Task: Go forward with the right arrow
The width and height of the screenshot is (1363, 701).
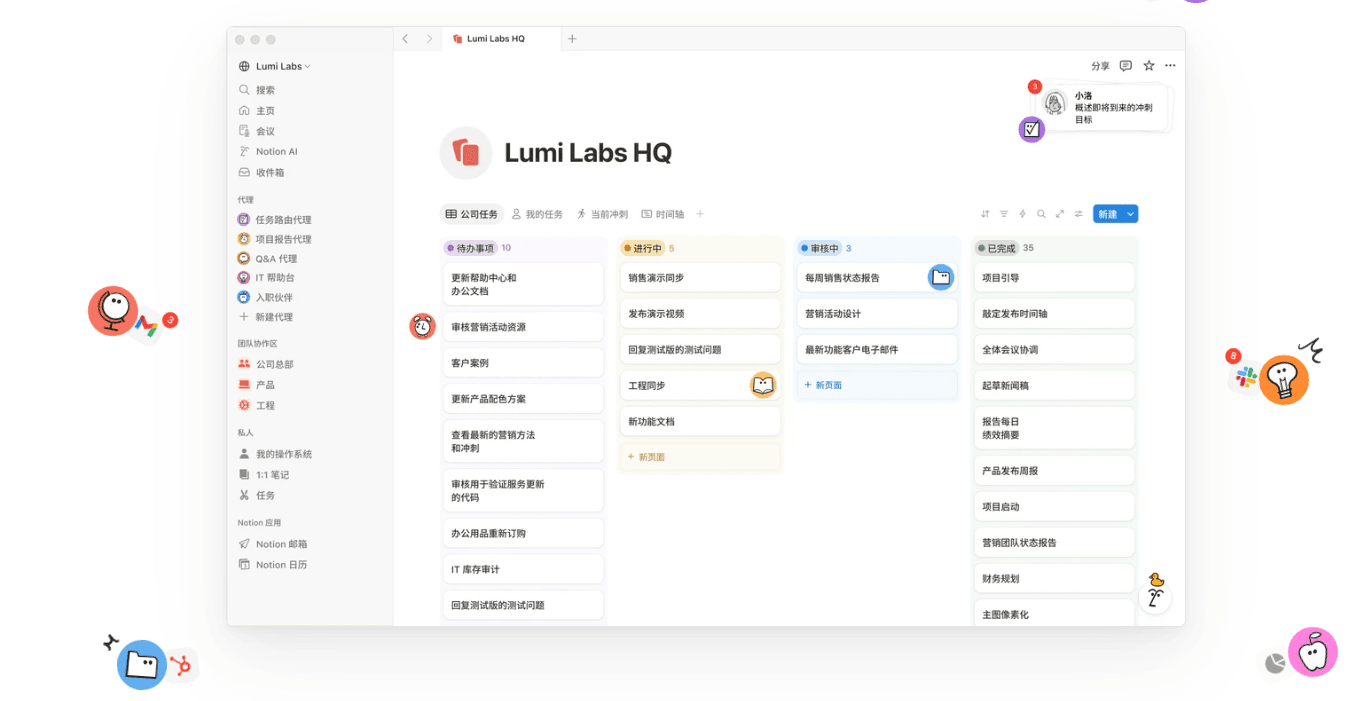Action: point(429,39)
